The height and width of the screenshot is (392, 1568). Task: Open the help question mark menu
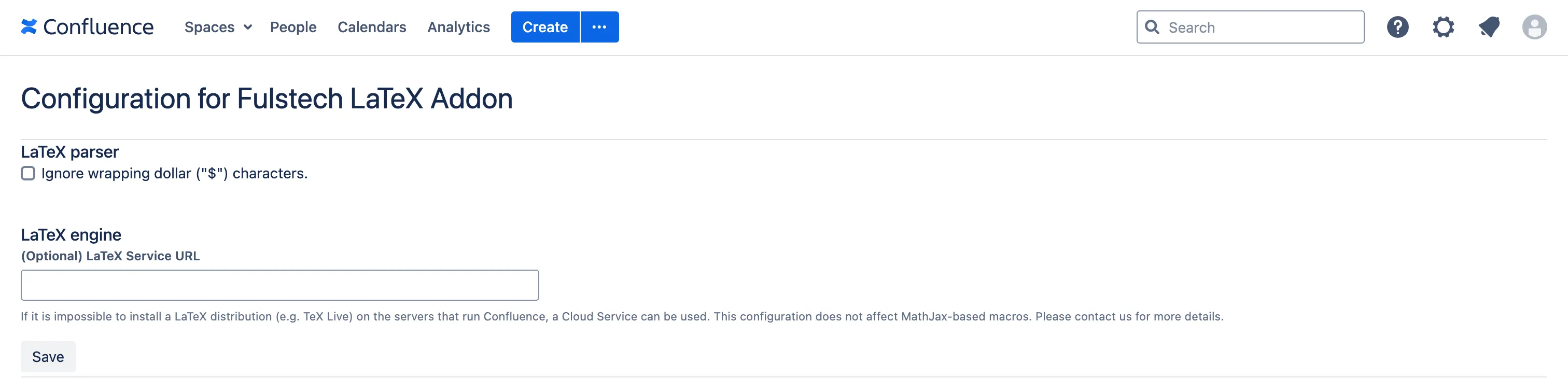(x=1397, y=27)
